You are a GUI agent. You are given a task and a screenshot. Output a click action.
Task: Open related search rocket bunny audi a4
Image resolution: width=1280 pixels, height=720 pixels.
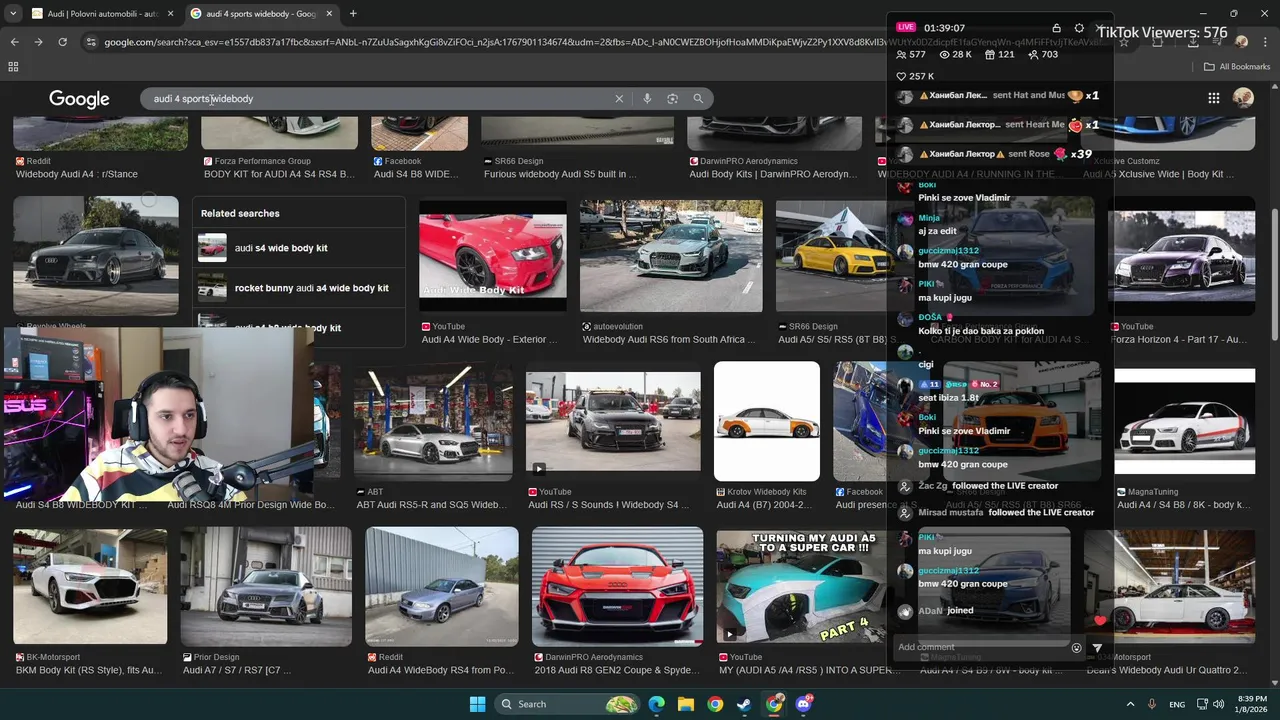click(299, 288)
